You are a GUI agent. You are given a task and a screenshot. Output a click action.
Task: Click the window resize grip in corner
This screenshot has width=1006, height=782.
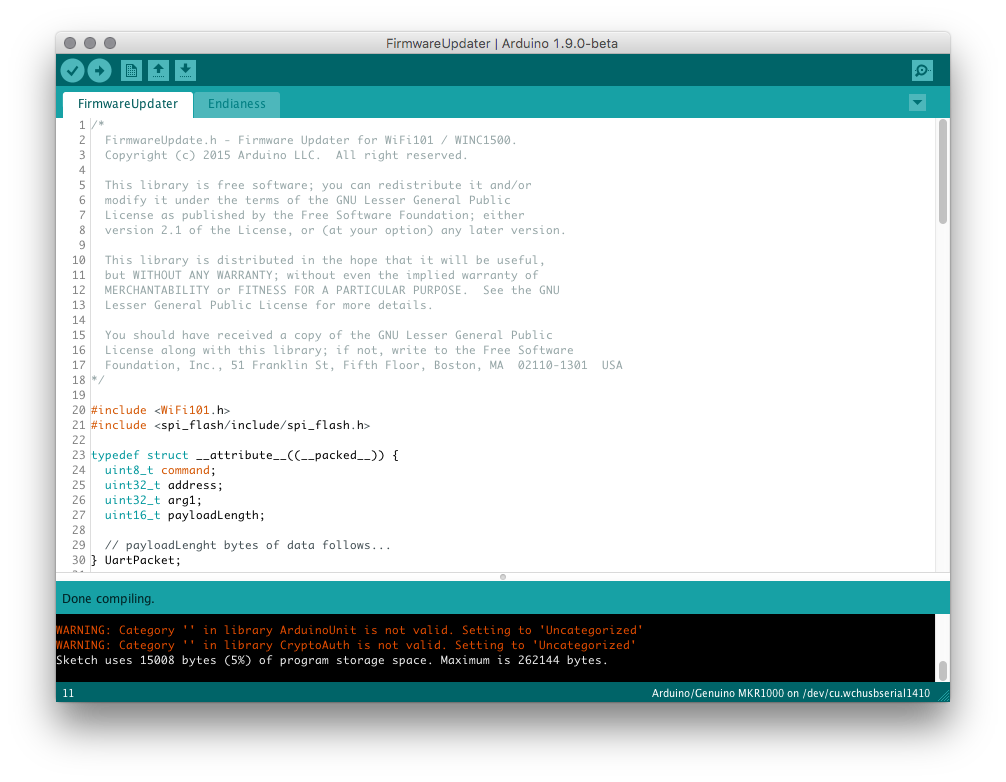point(942,693)
